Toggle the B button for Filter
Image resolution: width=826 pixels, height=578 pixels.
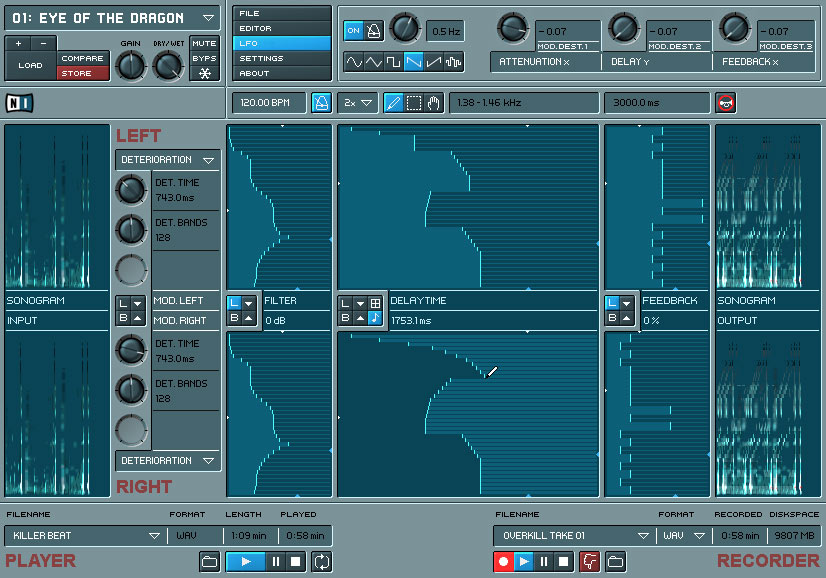pyautogui.click(x=234, y=318)
